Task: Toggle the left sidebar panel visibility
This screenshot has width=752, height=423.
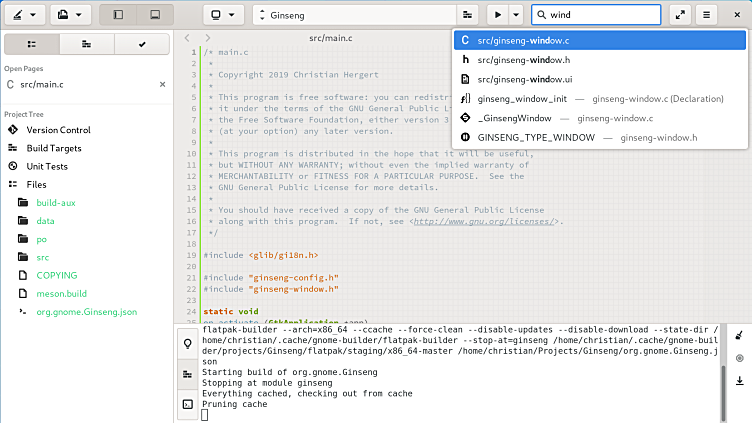Action: pos(118,15)
